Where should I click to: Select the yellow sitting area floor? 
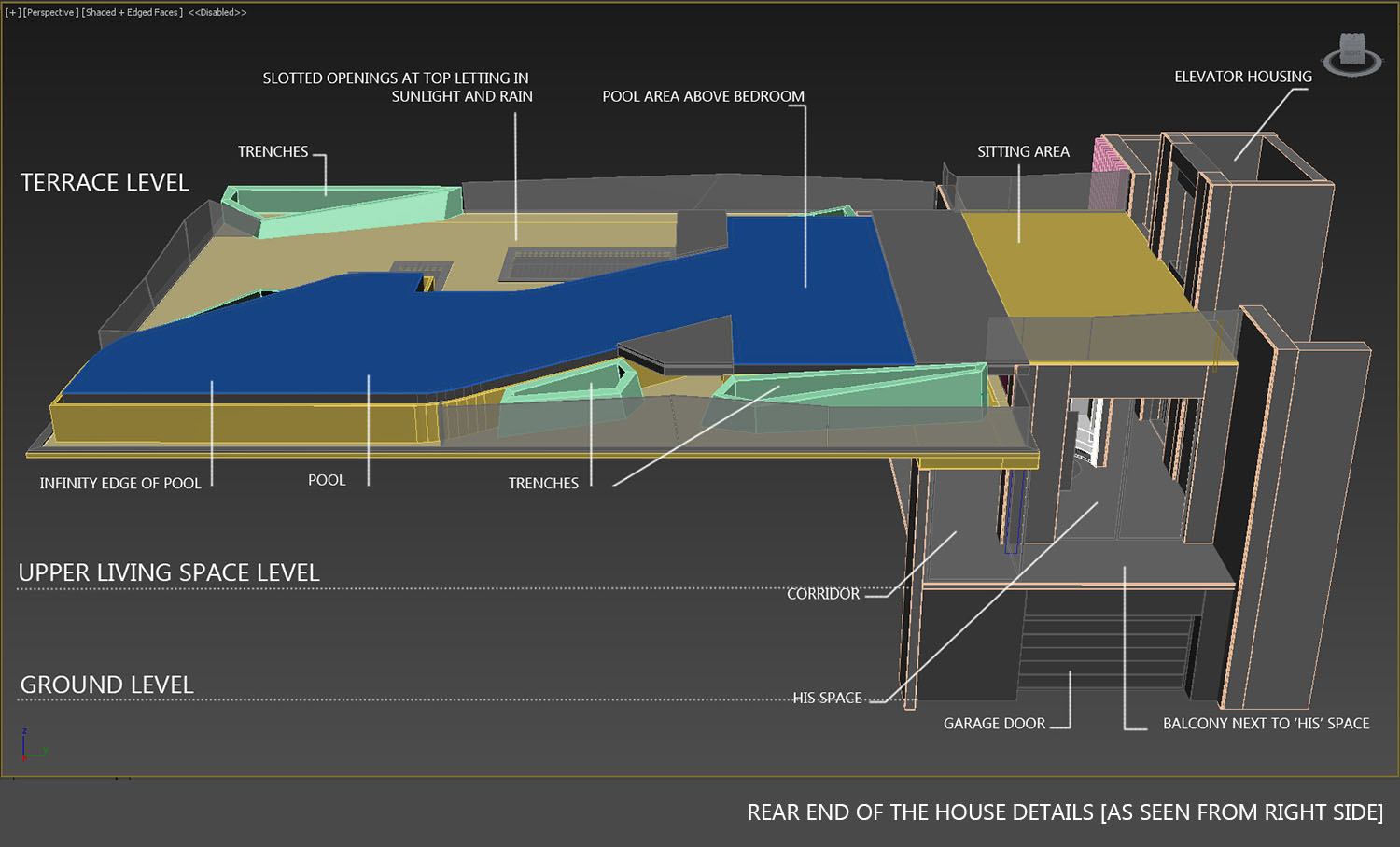pos(1073,266)
